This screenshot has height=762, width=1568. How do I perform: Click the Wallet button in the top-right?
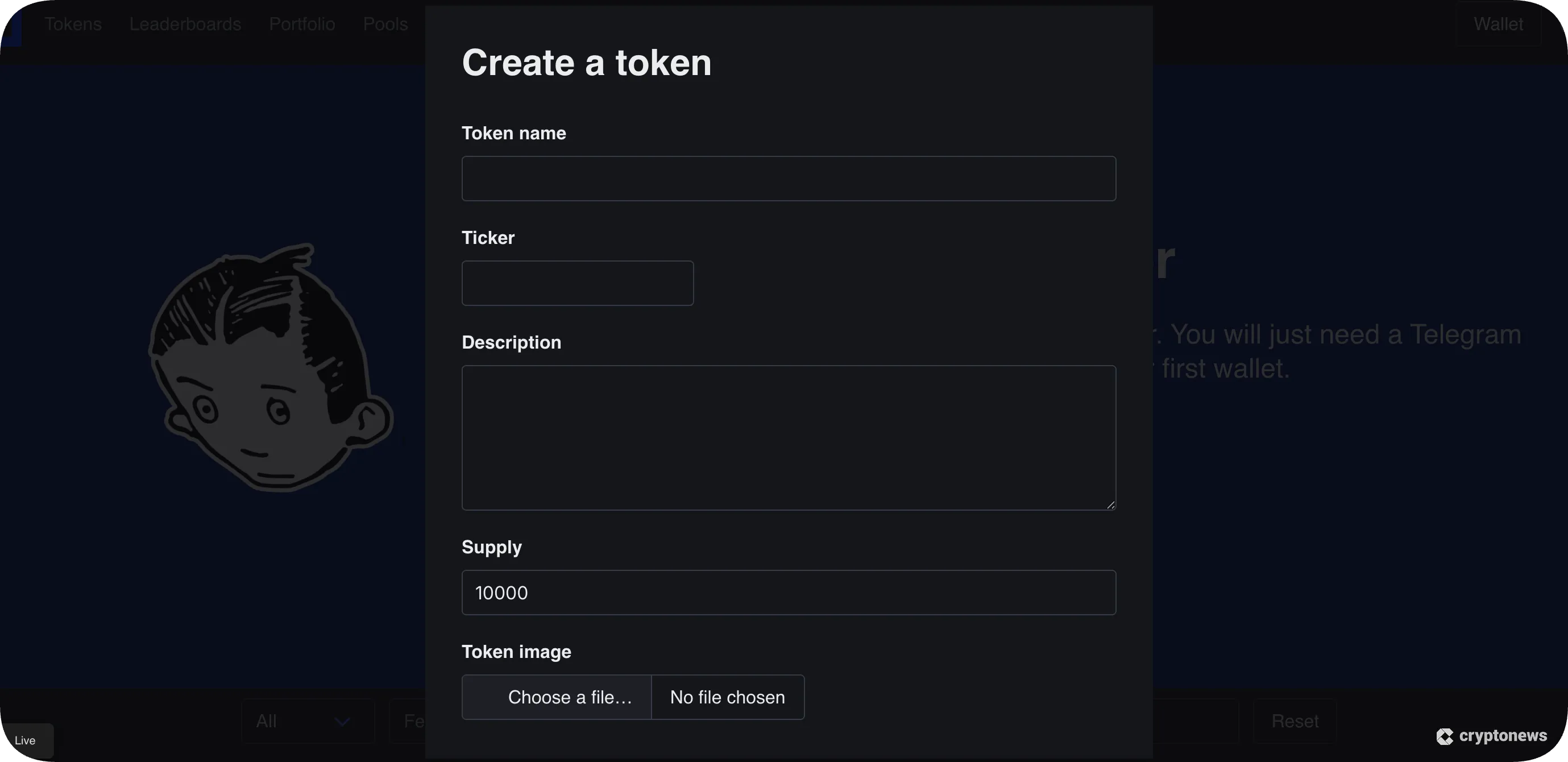click(1499, 24)
